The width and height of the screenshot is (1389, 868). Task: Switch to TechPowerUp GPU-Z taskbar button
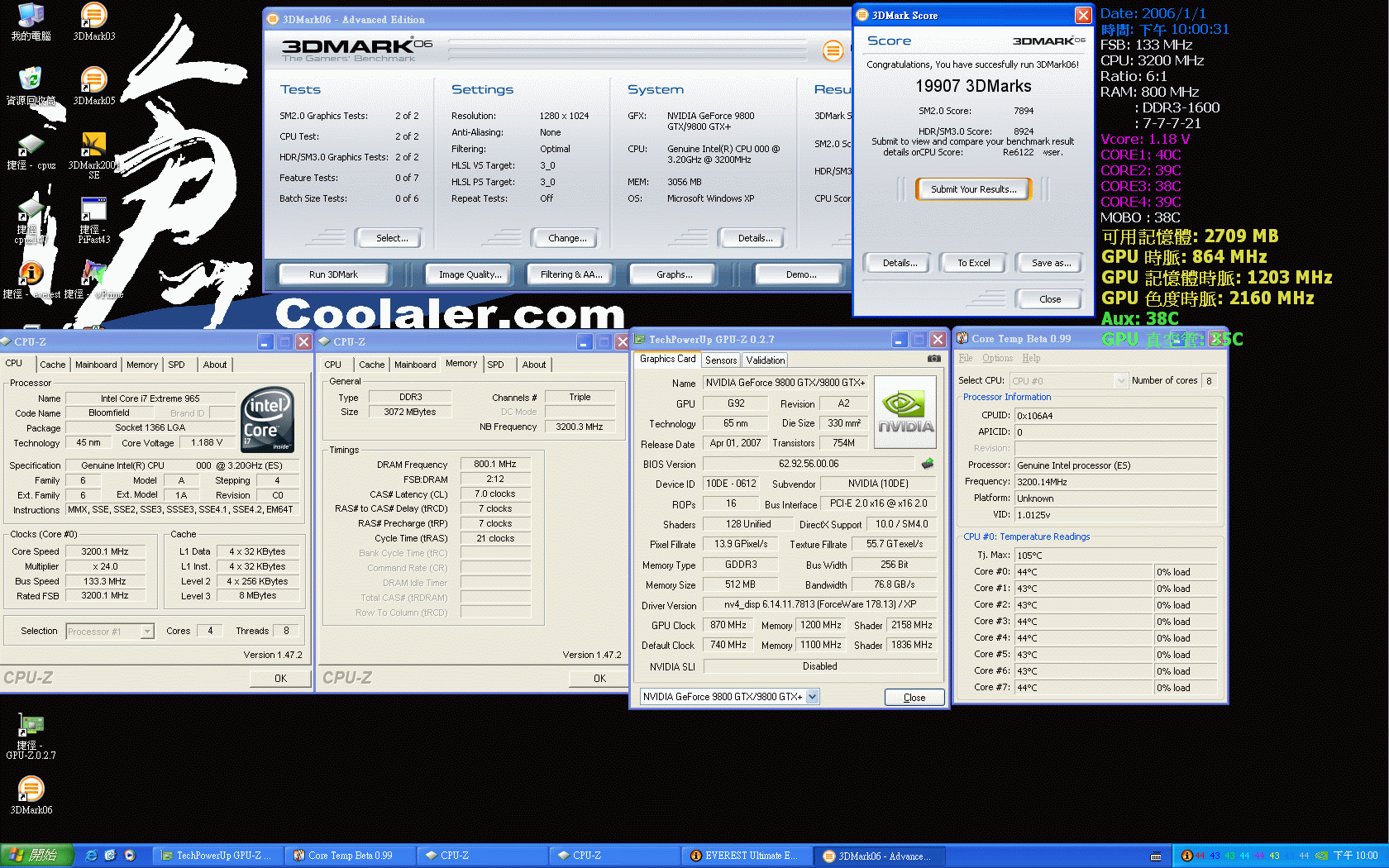point(218,856)
